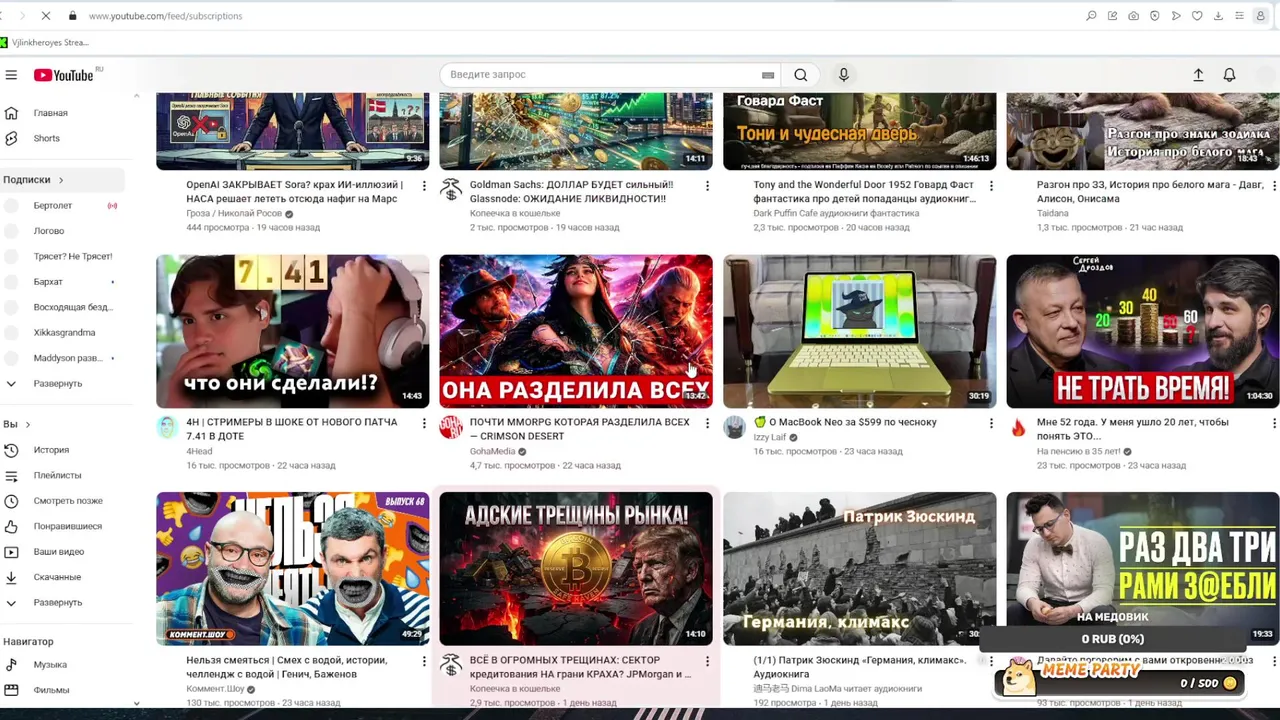Open options menu for OpenAI ЗАКРЫВАЕТ Sora video
Viewport: 1280px width, 720px height.
(424, 186)
